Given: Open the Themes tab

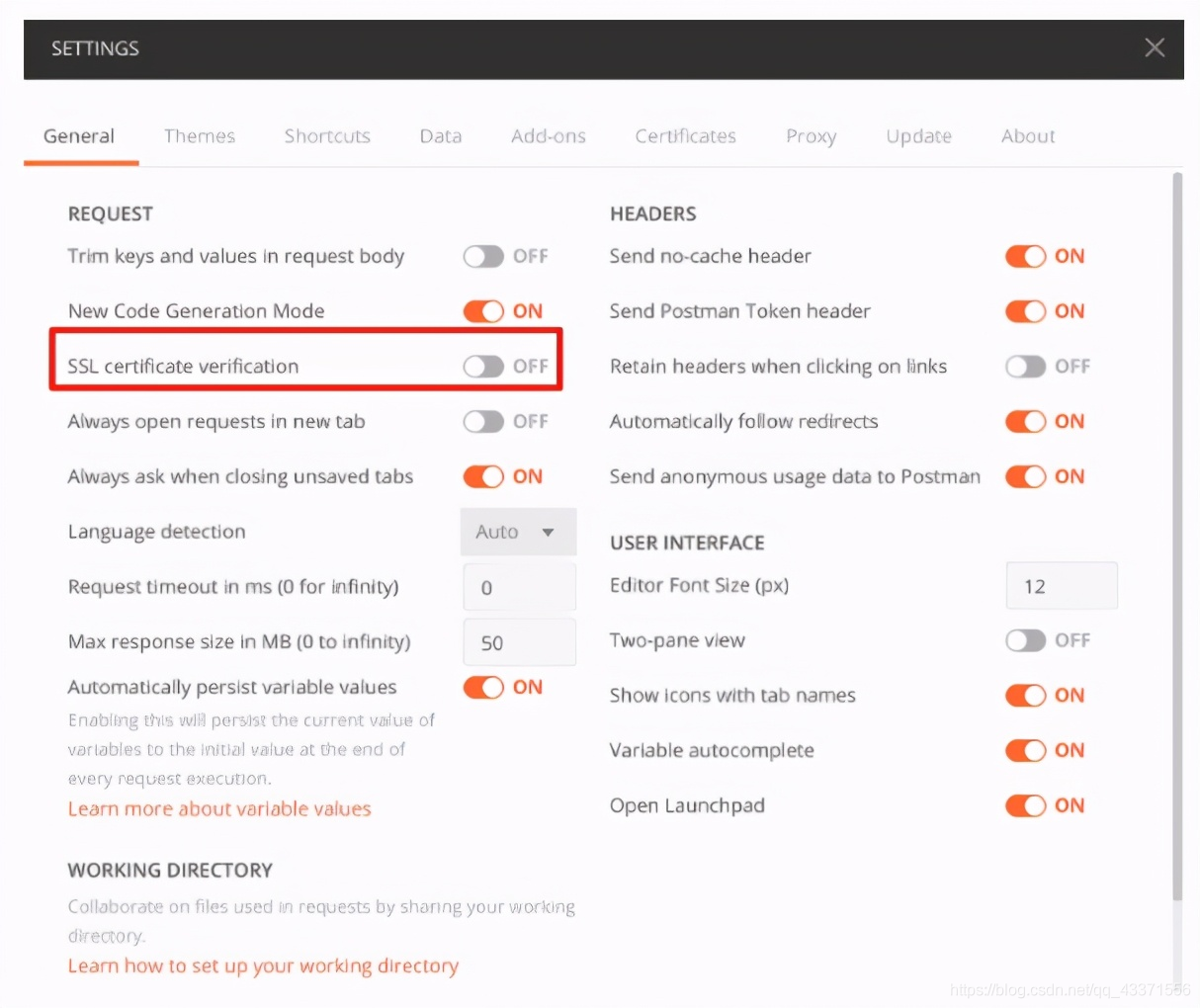Looking at the screenshot, I should [200, 136].
